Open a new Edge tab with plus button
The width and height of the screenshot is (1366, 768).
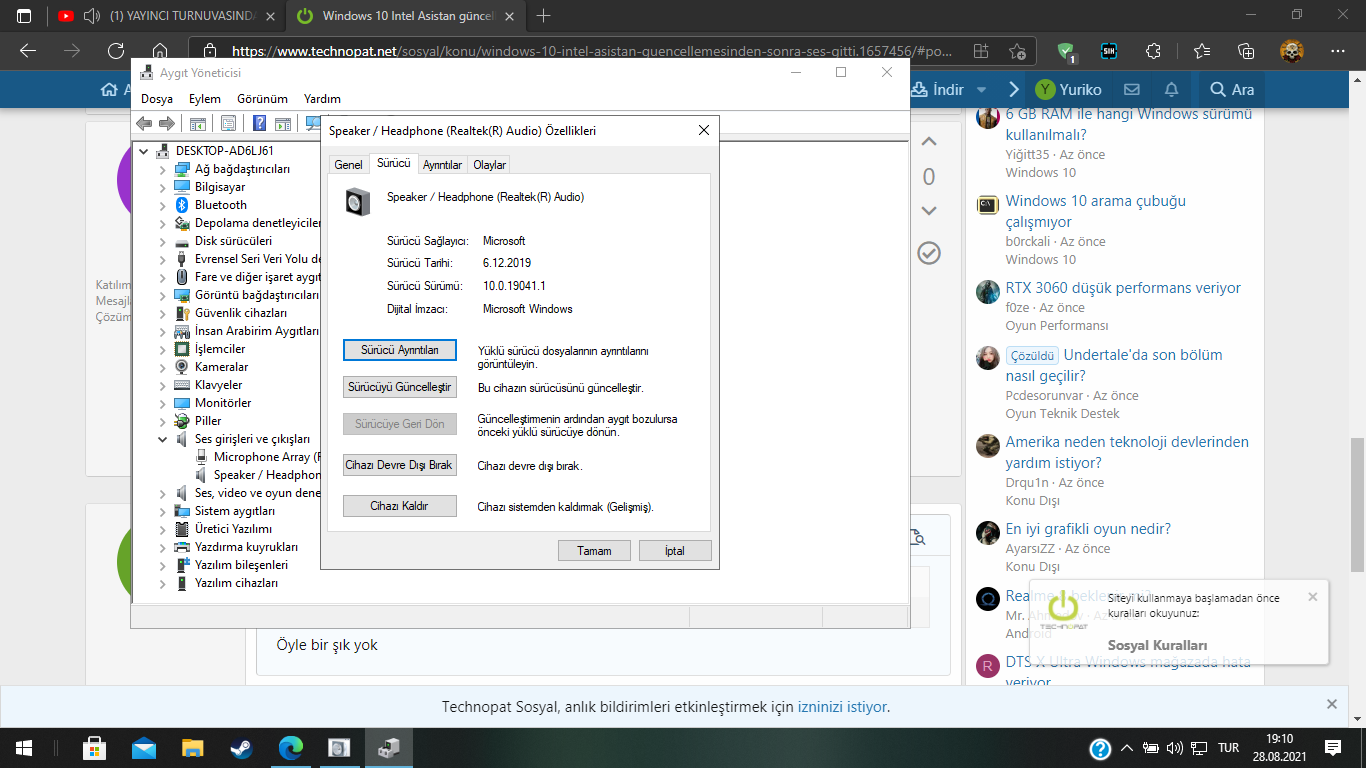[544, 16]
